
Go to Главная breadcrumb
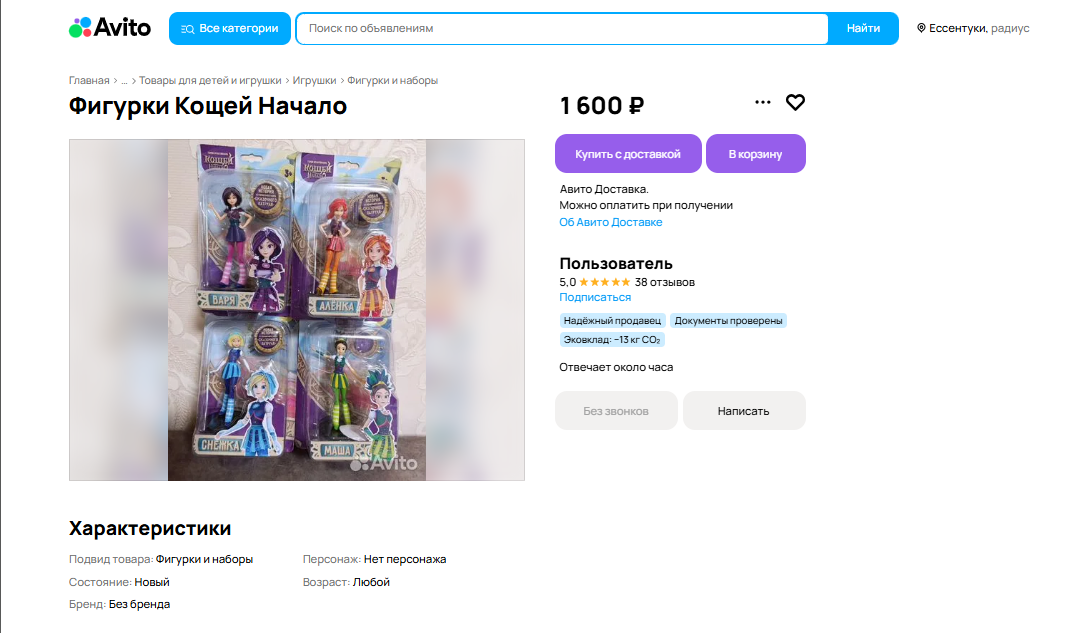click(89, 81)
